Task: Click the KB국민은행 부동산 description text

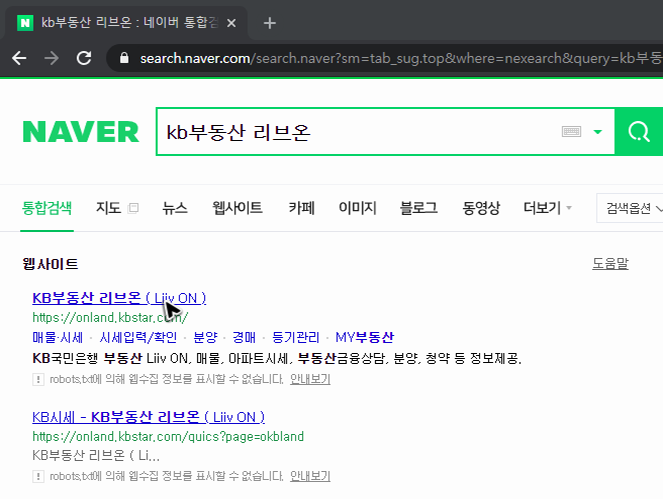Action: (x=277, y=359)
